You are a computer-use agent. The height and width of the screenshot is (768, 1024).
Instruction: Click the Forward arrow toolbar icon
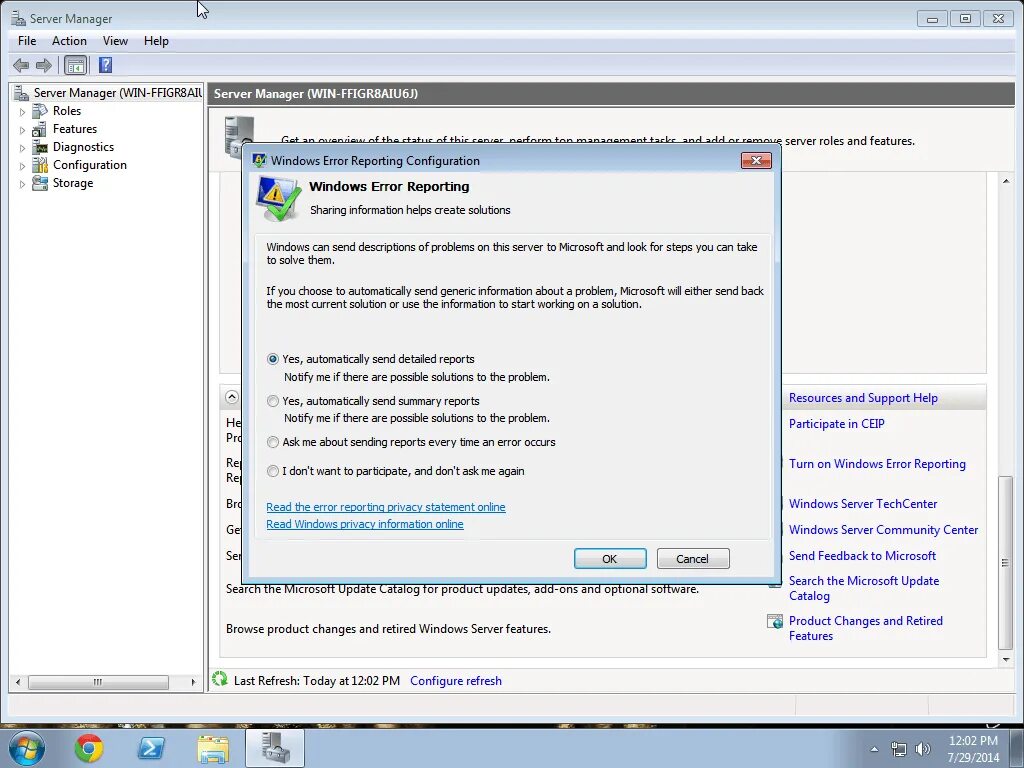44,65
